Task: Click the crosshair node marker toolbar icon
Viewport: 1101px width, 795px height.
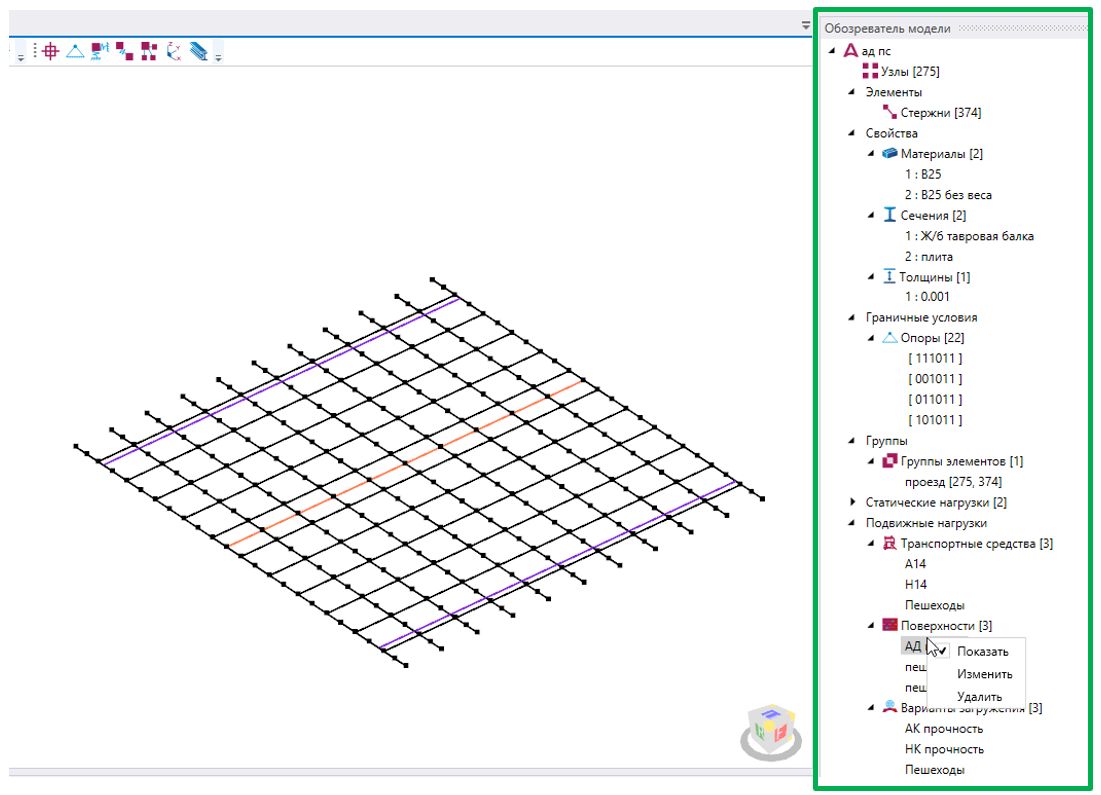Action: (x=51, y=51)
